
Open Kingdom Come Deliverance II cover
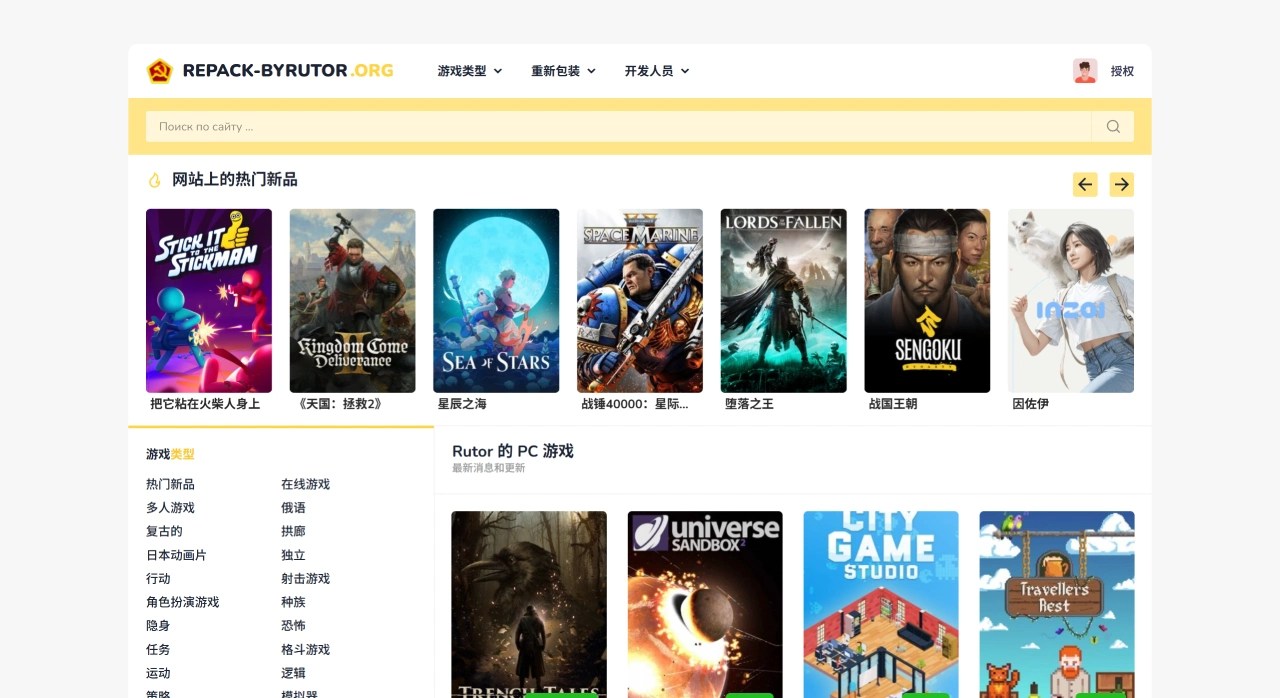[352, 301]
